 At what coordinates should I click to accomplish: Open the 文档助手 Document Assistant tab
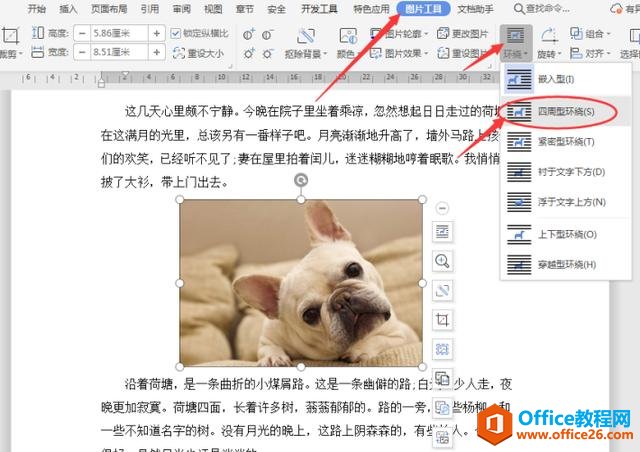475,9
